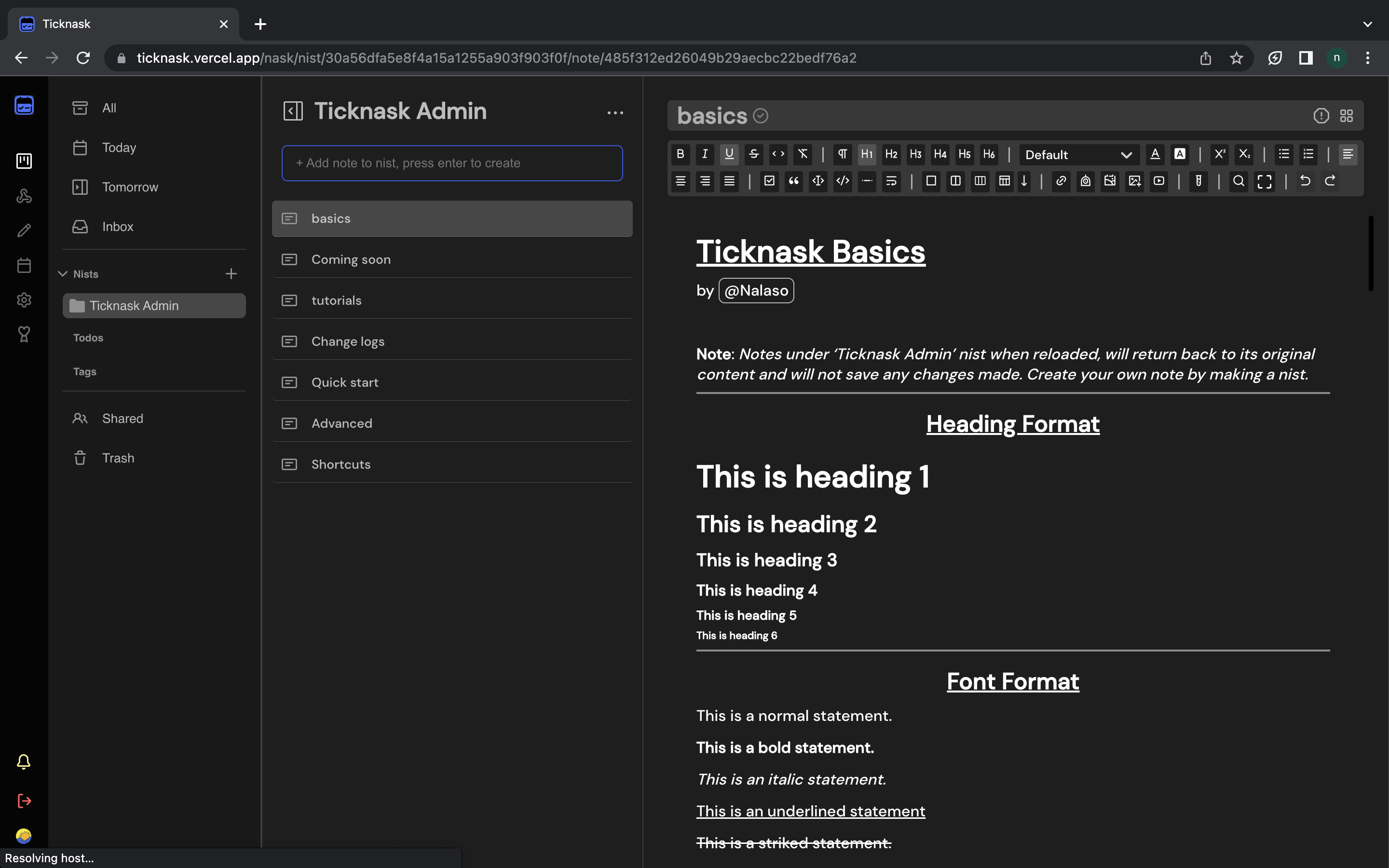Apply subscript formatting
The height and width of the screenshot is (868, 1389).
(1244, 154)
